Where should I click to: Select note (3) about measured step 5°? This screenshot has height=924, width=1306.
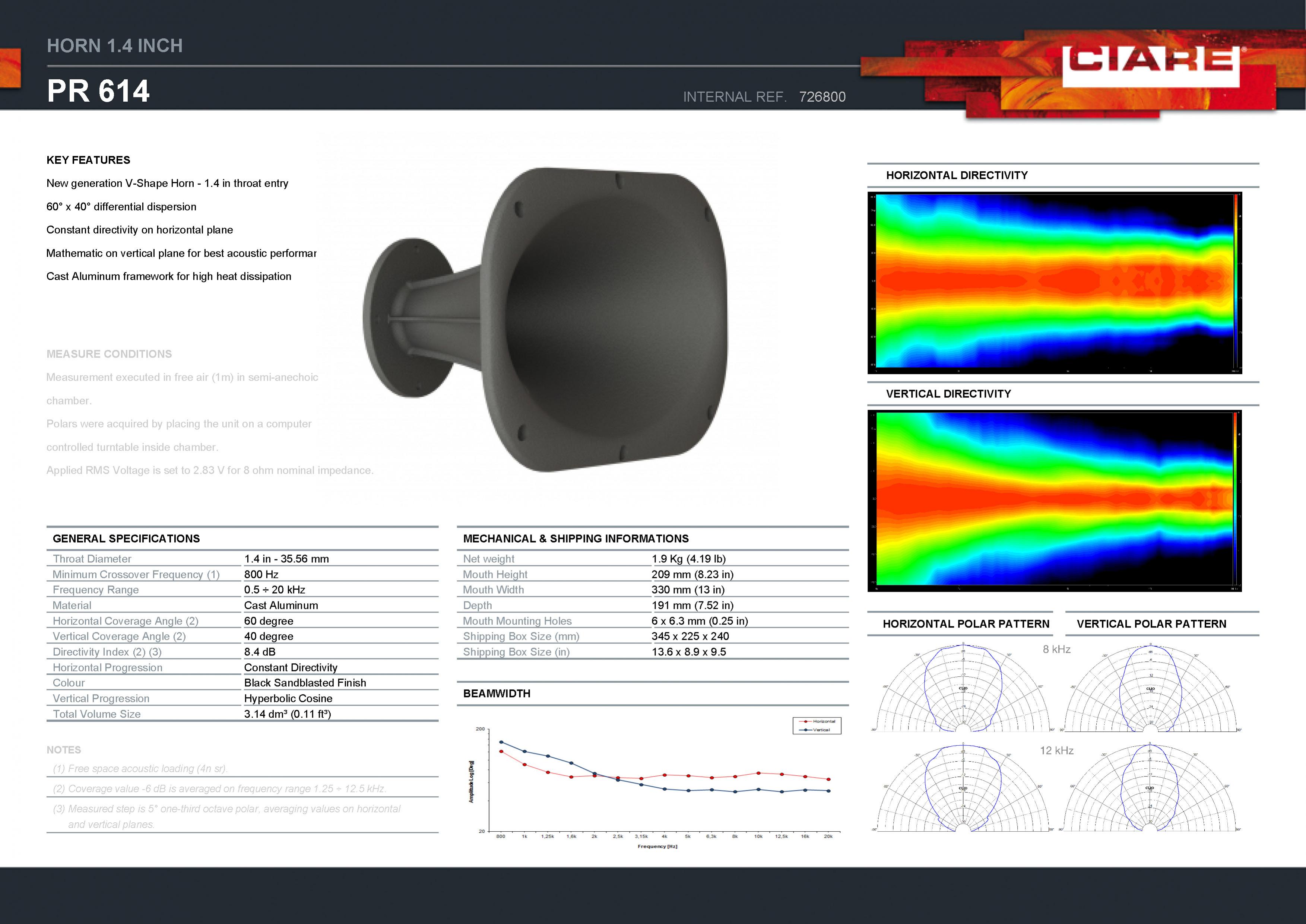pos(226,816)
